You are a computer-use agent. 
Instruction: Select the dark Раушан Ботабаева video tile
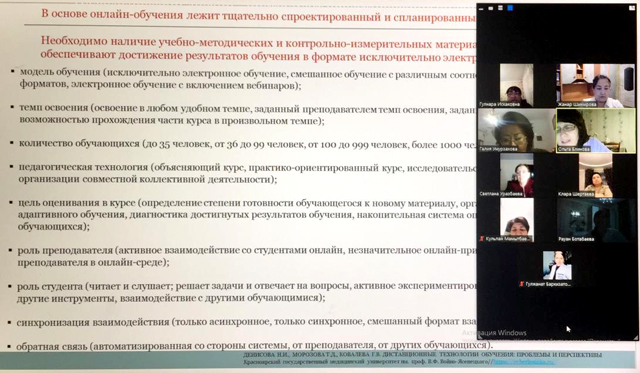596,220
